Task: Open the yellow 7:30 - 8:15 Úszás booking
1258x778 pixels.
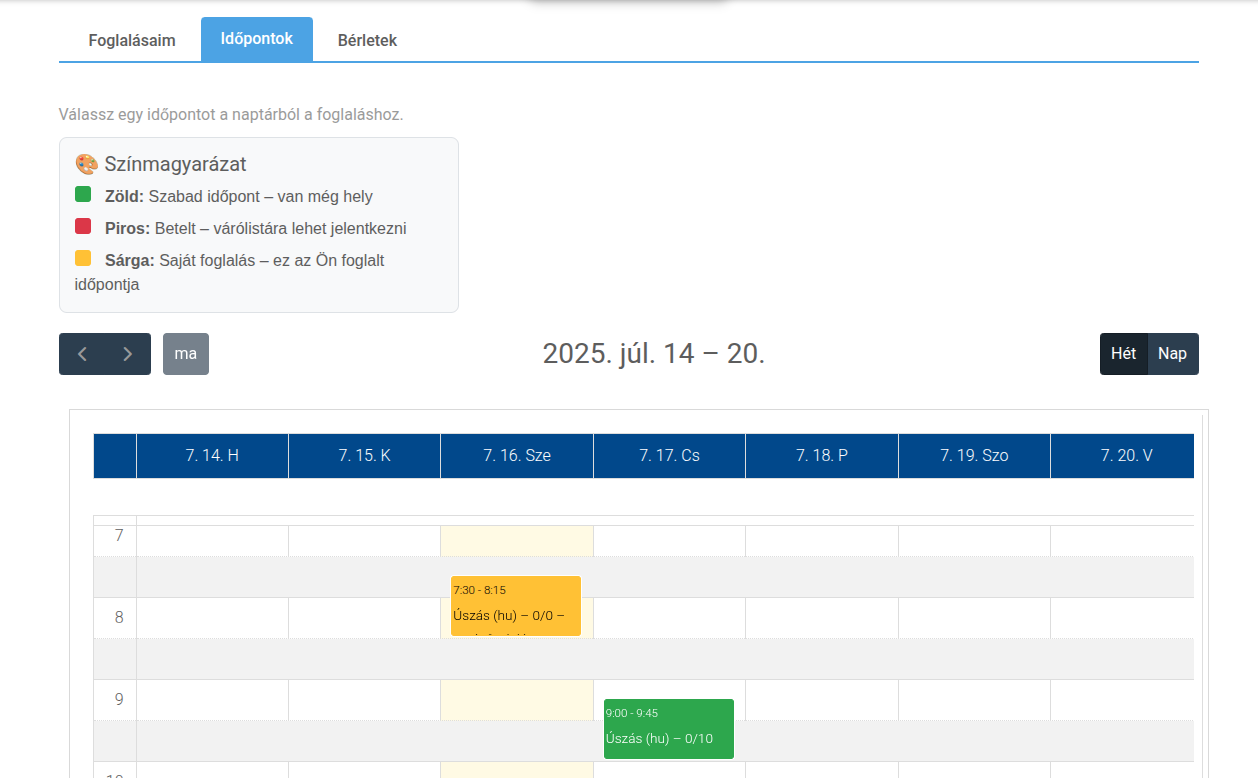Action: pyautogui.click(x=516, y=605)
